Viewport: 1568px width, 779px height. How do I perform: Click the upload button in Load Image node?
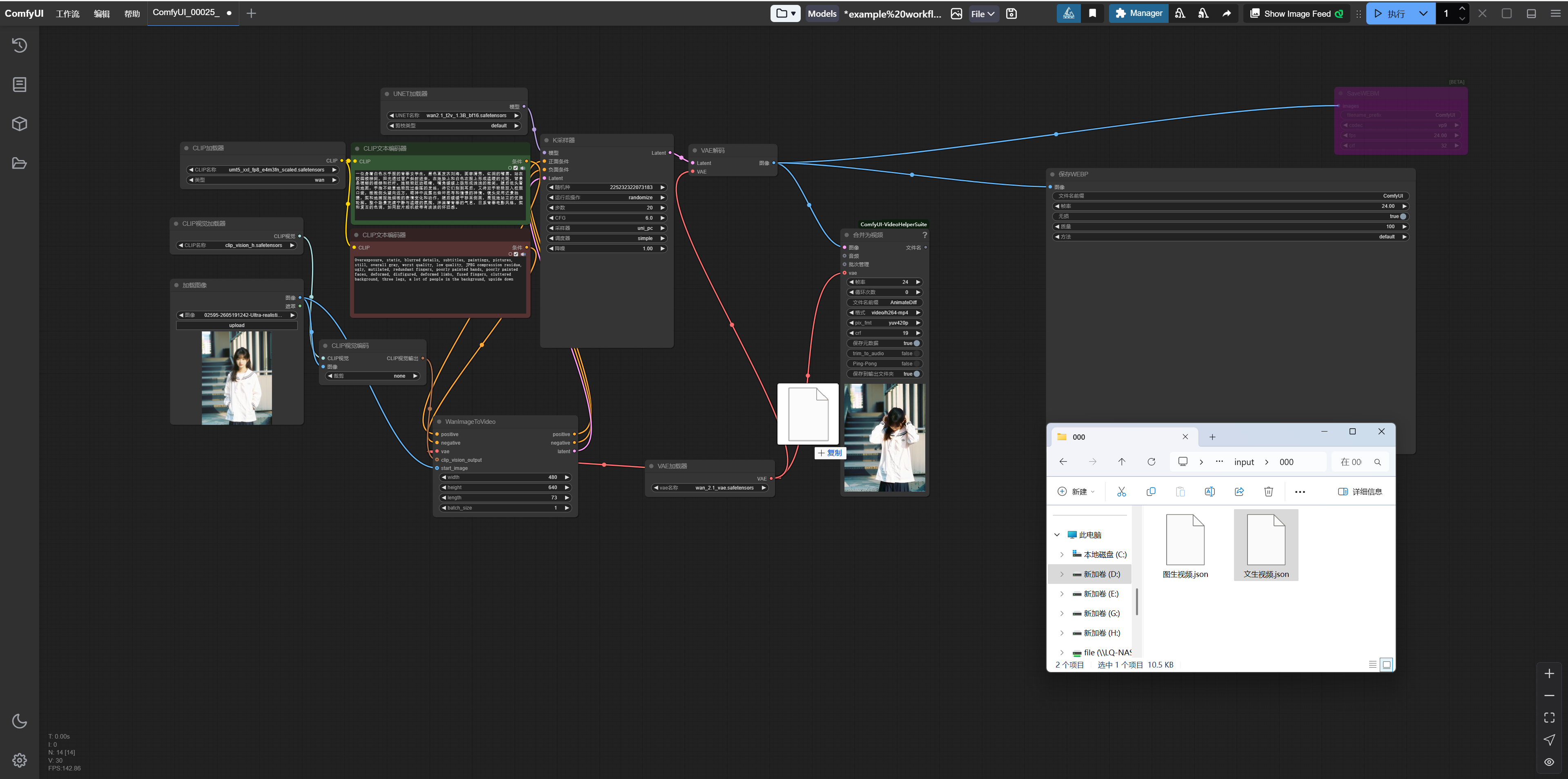tap(237, 325)
